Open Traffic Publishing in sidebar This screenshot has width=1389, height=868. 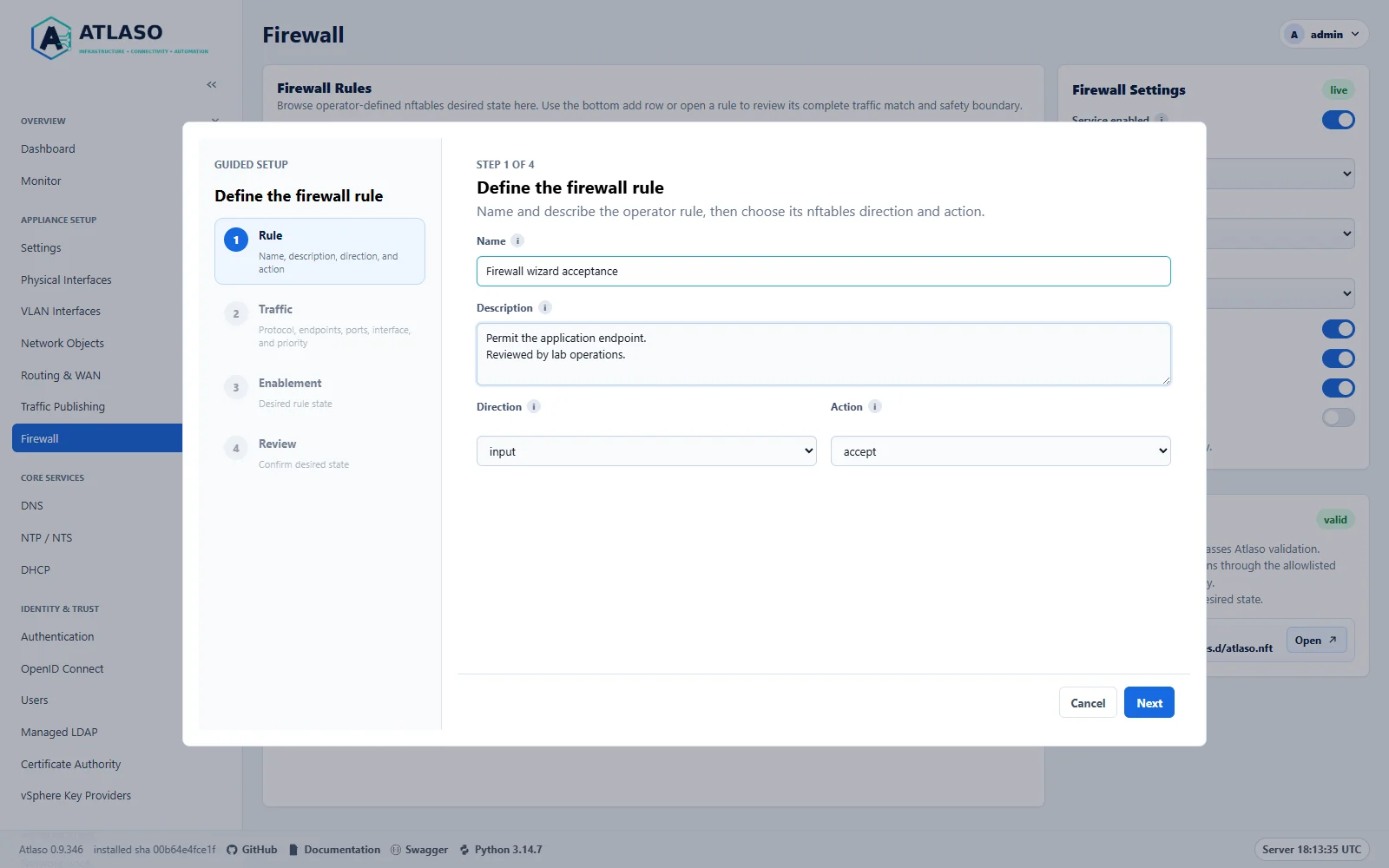[x=63, y=406]
